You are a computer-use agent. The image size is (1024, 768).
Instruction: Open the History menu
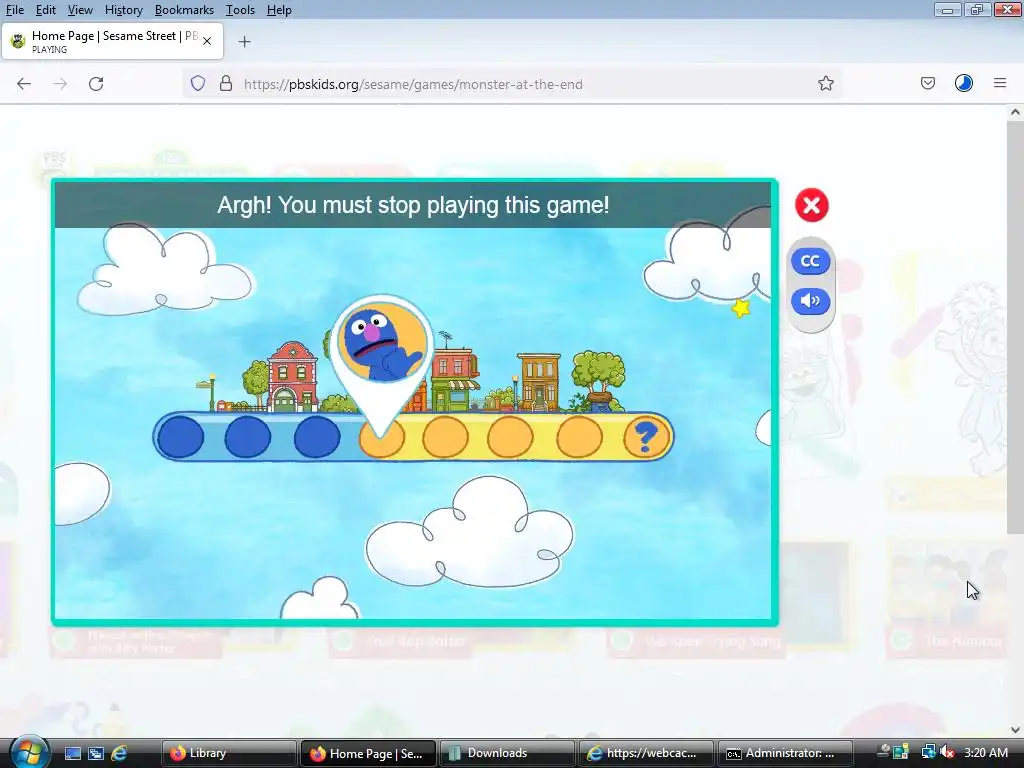click(123, 10)
